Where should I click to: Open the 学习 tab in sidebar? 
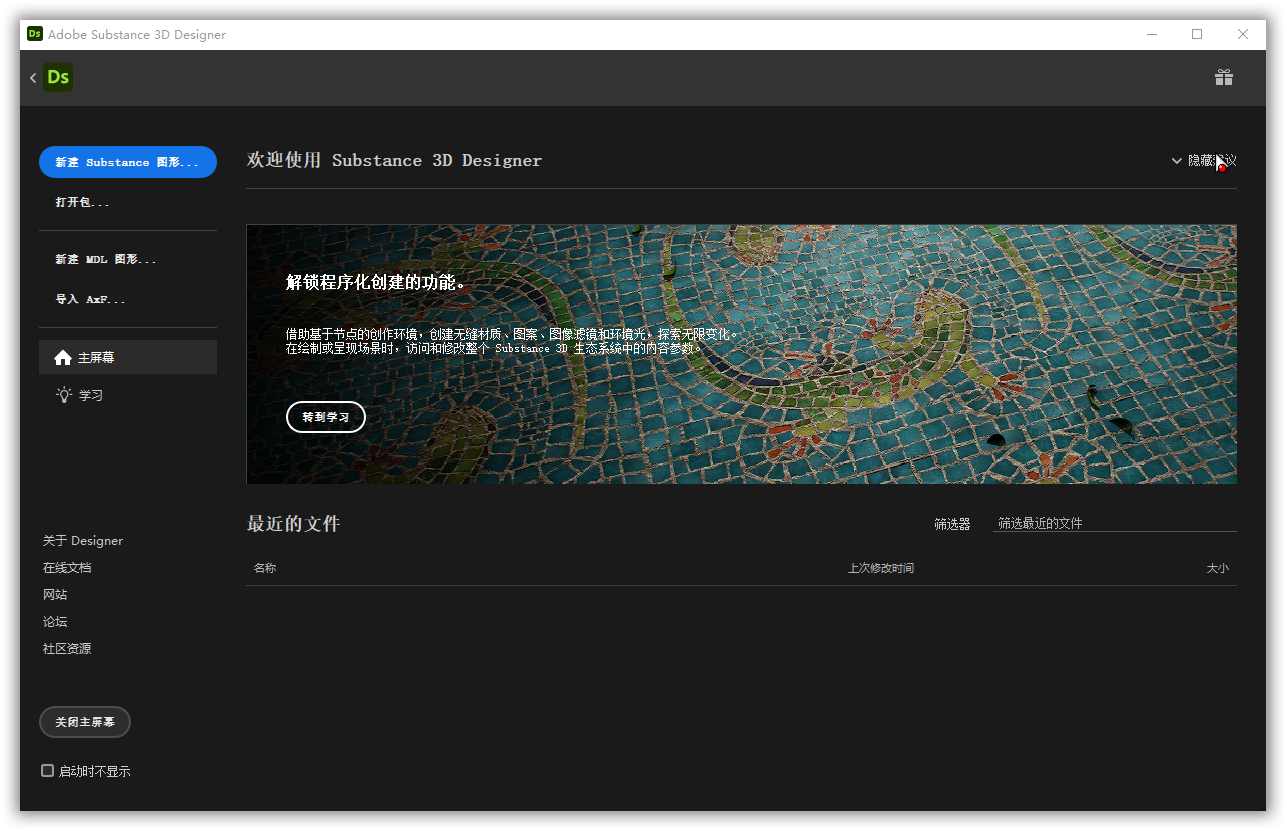click(91, 395)
